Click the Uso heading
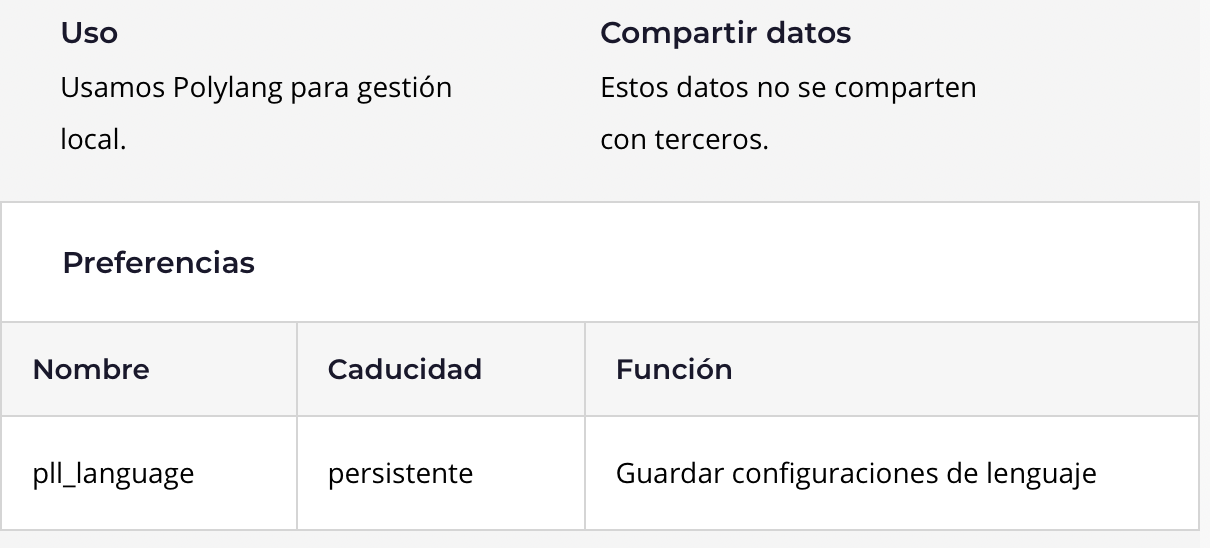 (89, 33)
